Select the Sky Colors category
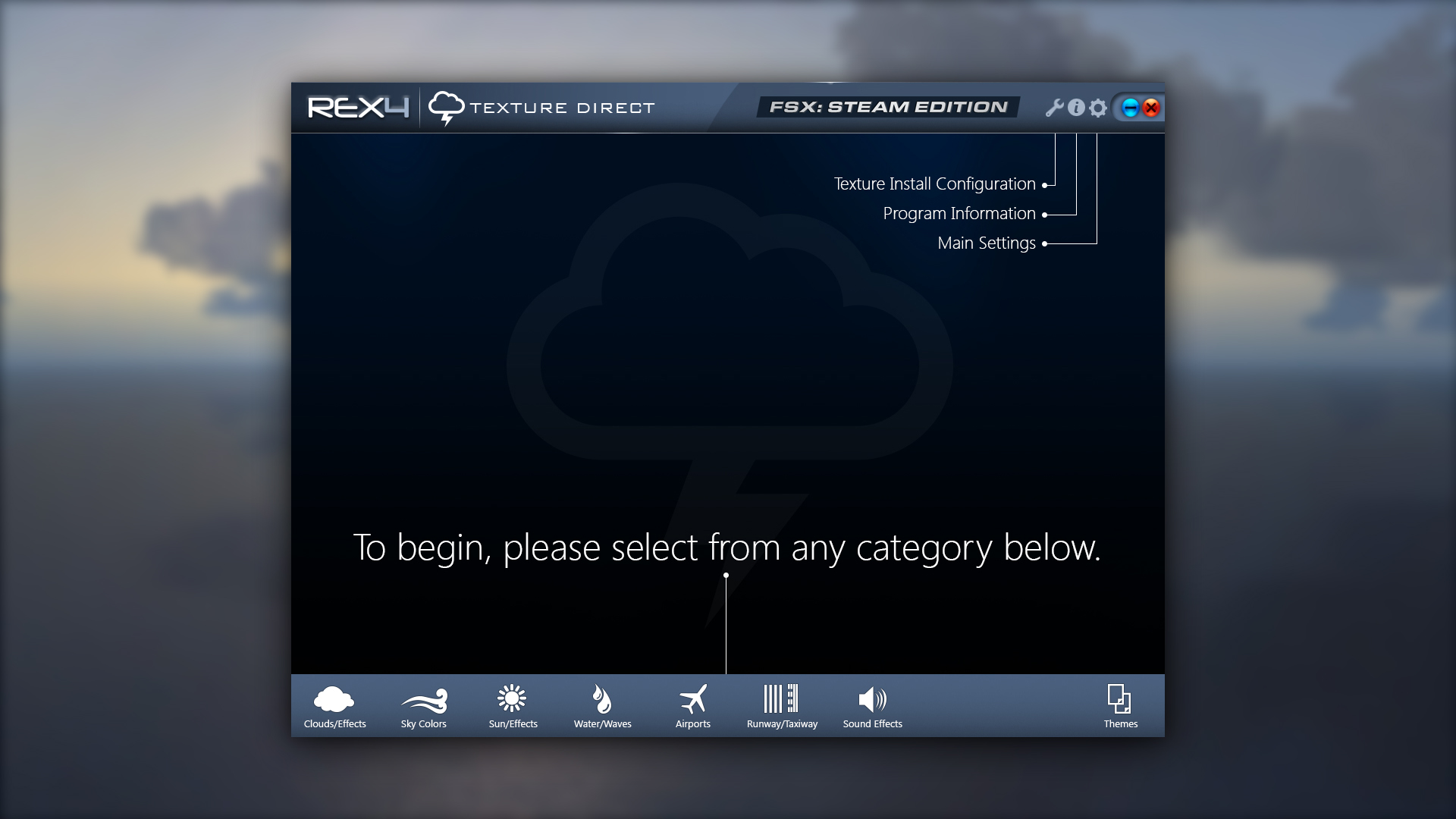Viewport: 1456px width, 819px height. [x=424, y=705]
